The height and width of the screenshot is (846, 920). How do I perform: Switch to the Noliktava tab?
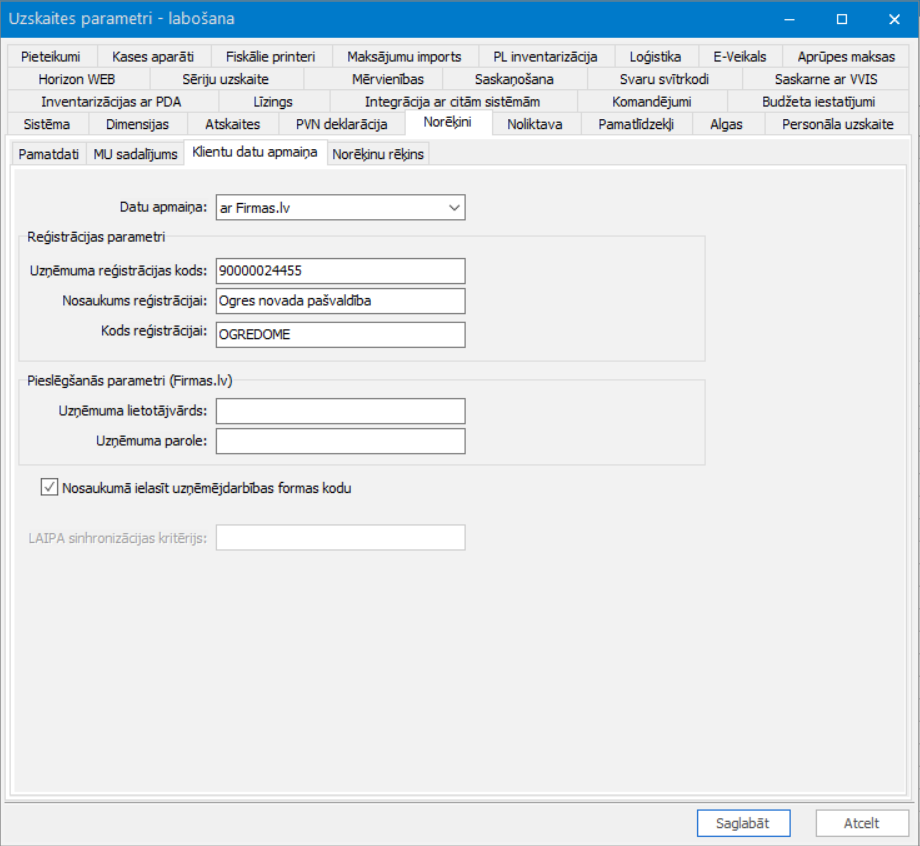tap(535, 124)
